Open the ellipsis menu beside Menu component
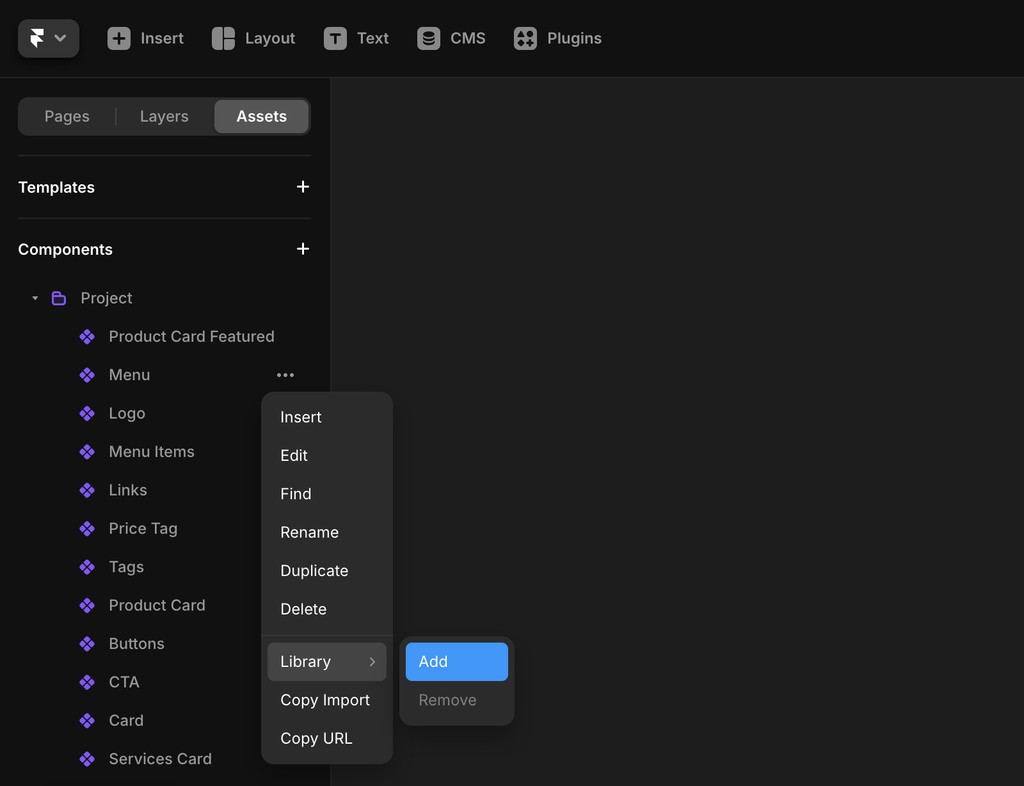Image resolution: width=1024 pixels, height=786 pixels. coord(285,375)
